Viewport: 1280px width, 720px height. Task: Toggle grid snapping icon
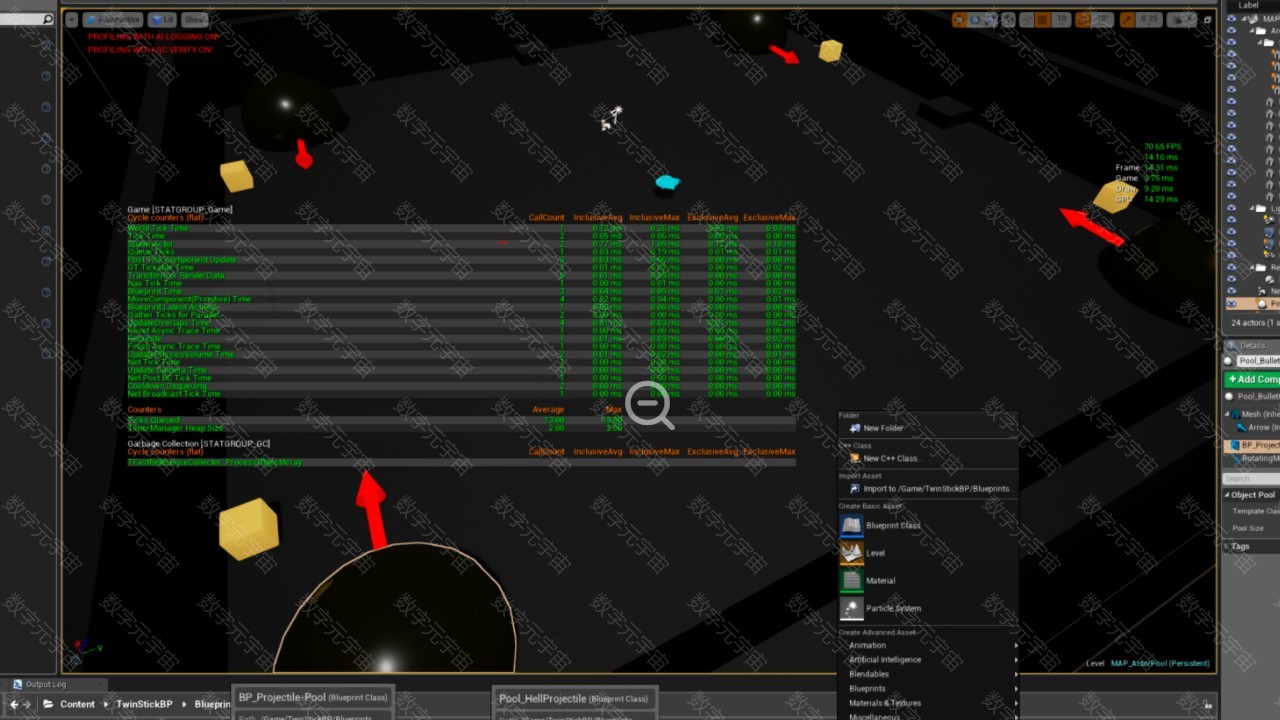click(1042, 19)
